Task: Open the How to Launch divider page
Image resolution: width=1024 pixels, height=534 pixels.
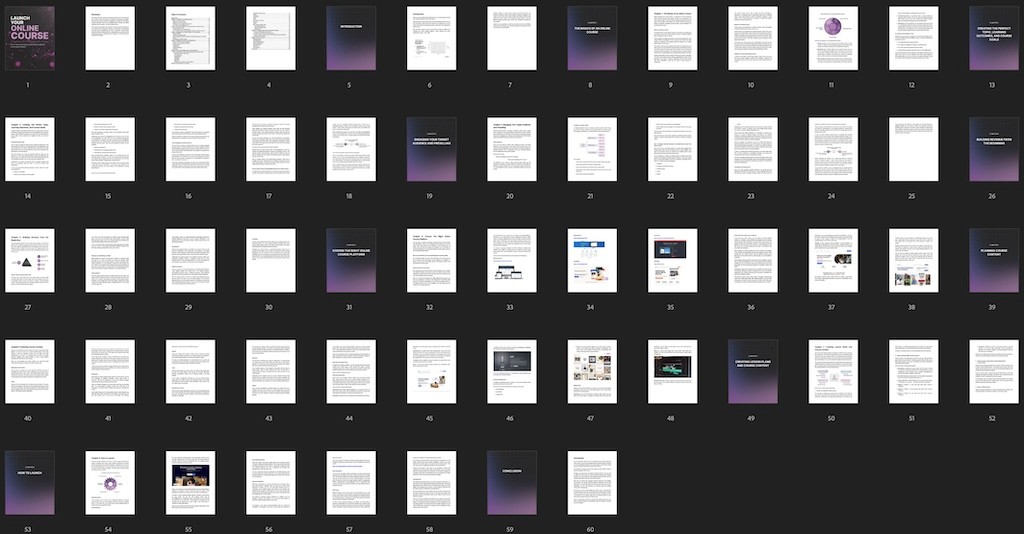Action: coord(30,482)
